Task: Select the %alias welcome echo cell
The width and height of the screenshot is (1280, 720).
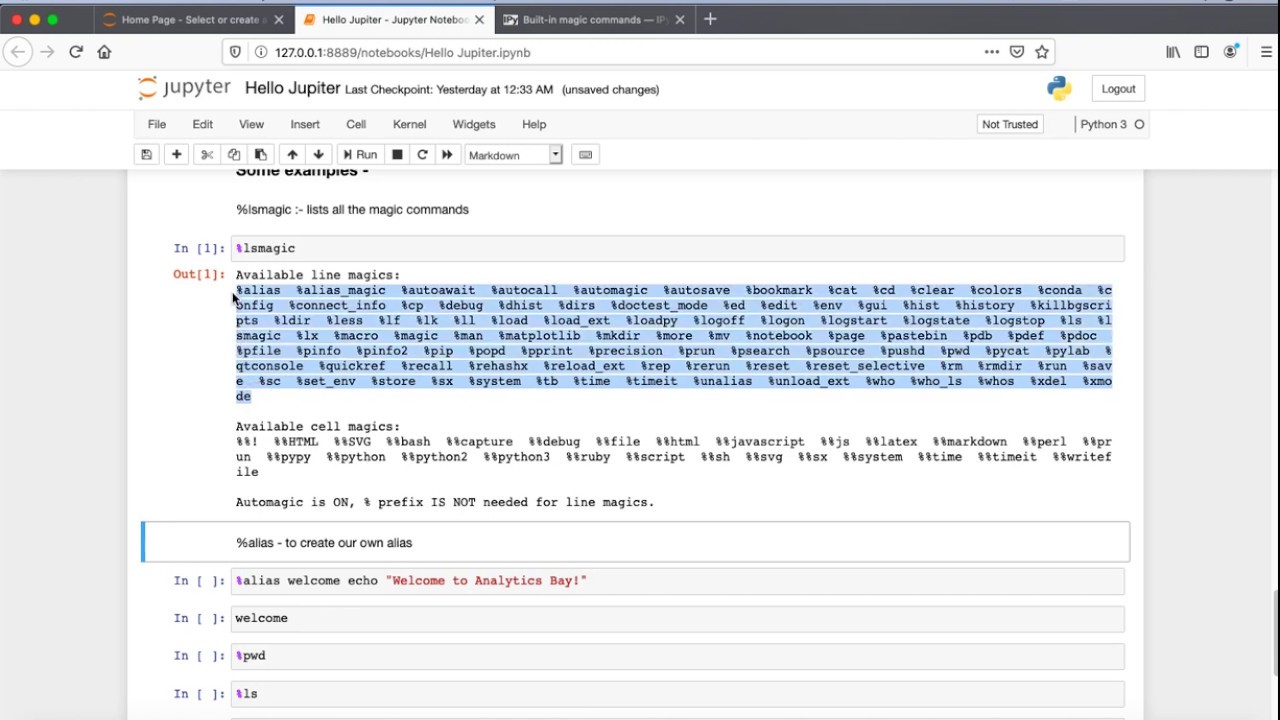Action: [x=677, y=580]
